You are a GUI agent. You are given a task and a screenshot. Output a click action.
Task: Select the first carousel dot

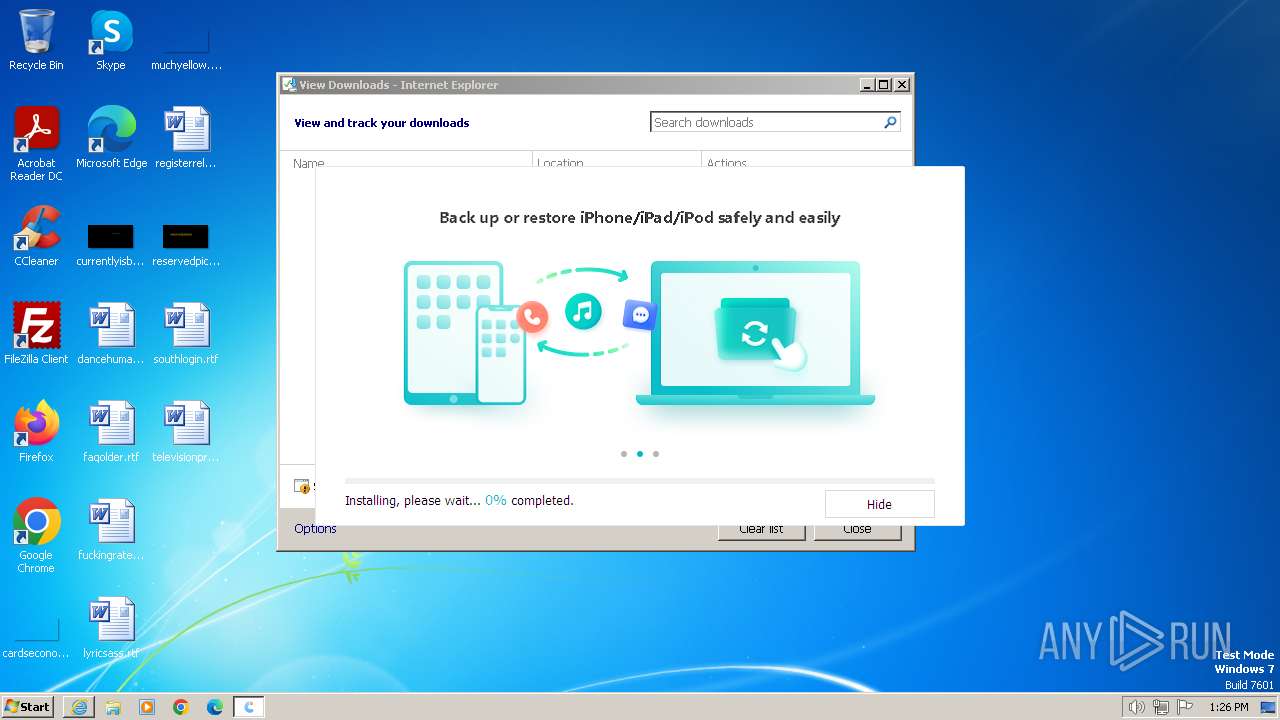(624, 454)
